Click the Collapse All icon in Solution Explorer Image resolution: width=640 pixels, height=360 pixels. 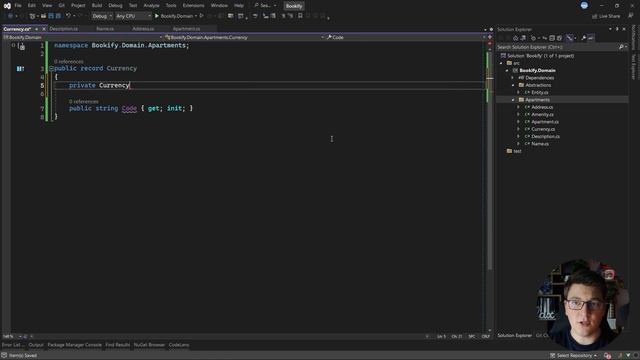552,38
